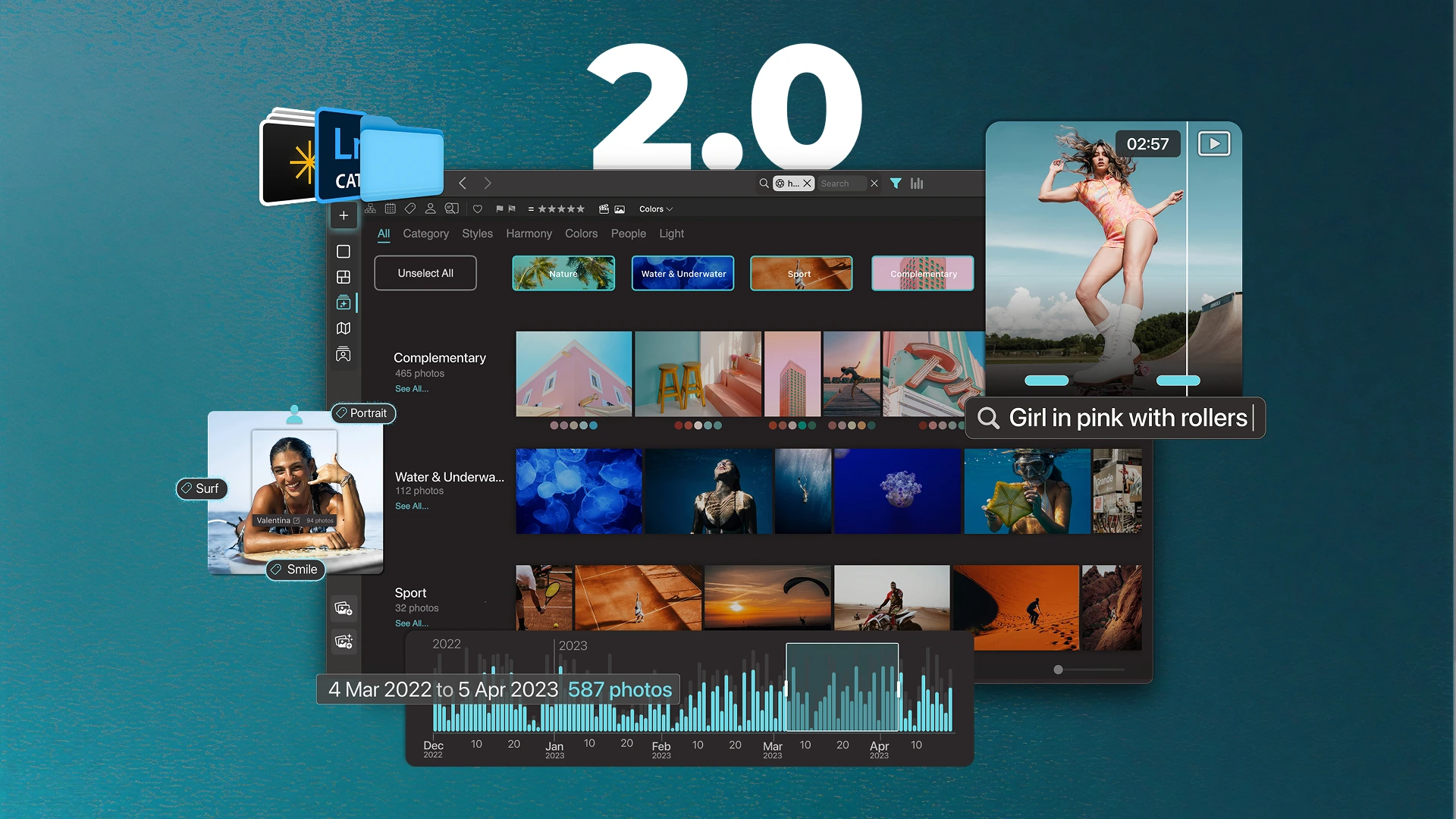Click the selected range on timeline histogram

[x=842, y=687]
